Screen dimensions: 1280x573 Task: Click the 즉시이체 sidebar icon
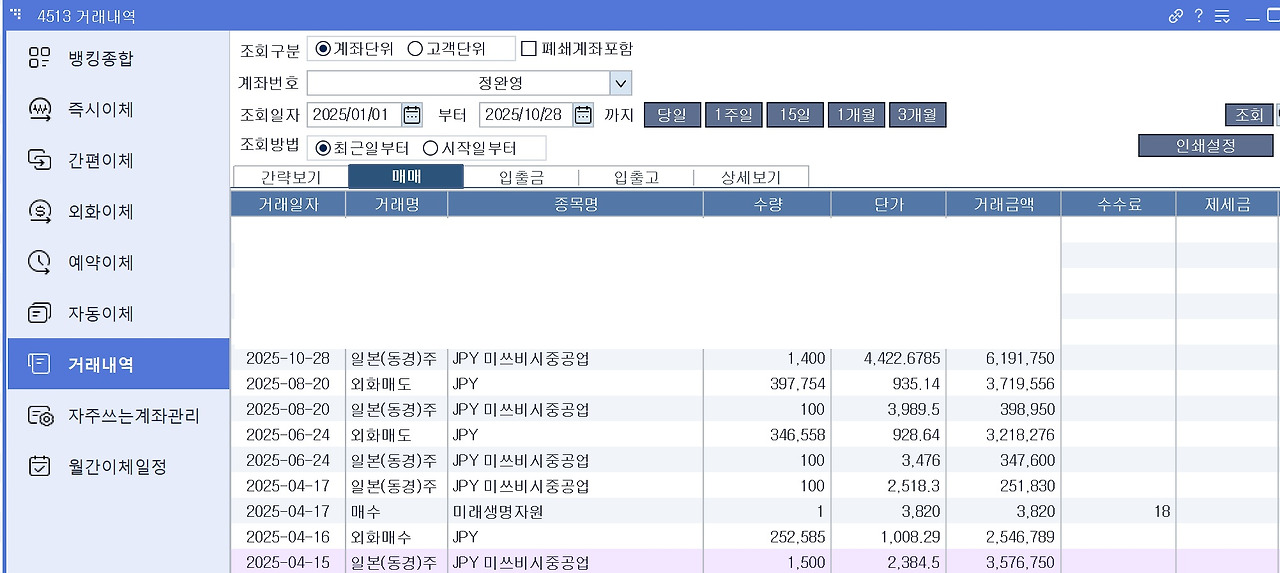click(x=39, y=109)
